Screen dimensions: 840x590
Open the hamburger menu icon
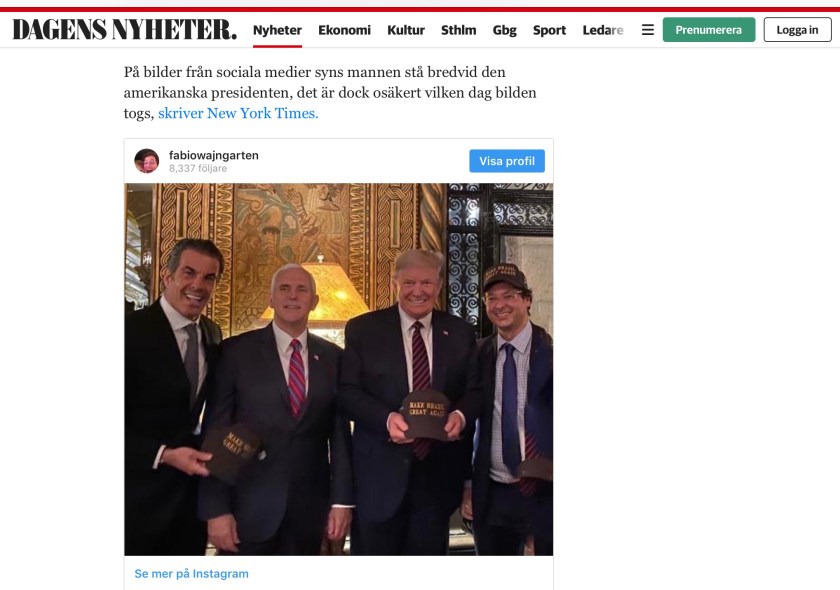pyautogui.click(x=648, y=30)
